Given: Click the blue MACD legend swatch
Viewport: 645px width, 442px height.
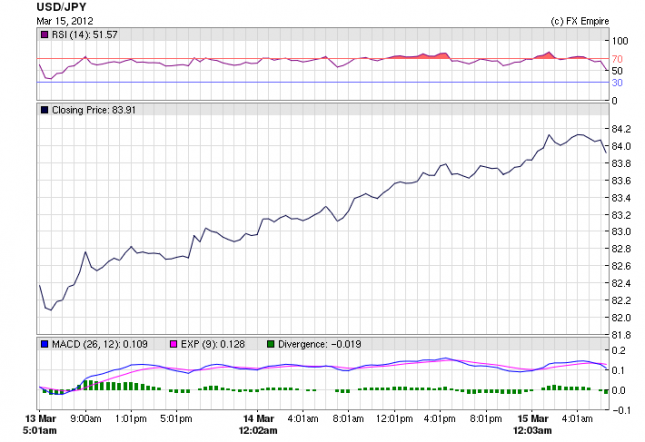Looking at the screenshot, I should click(44, 344).
